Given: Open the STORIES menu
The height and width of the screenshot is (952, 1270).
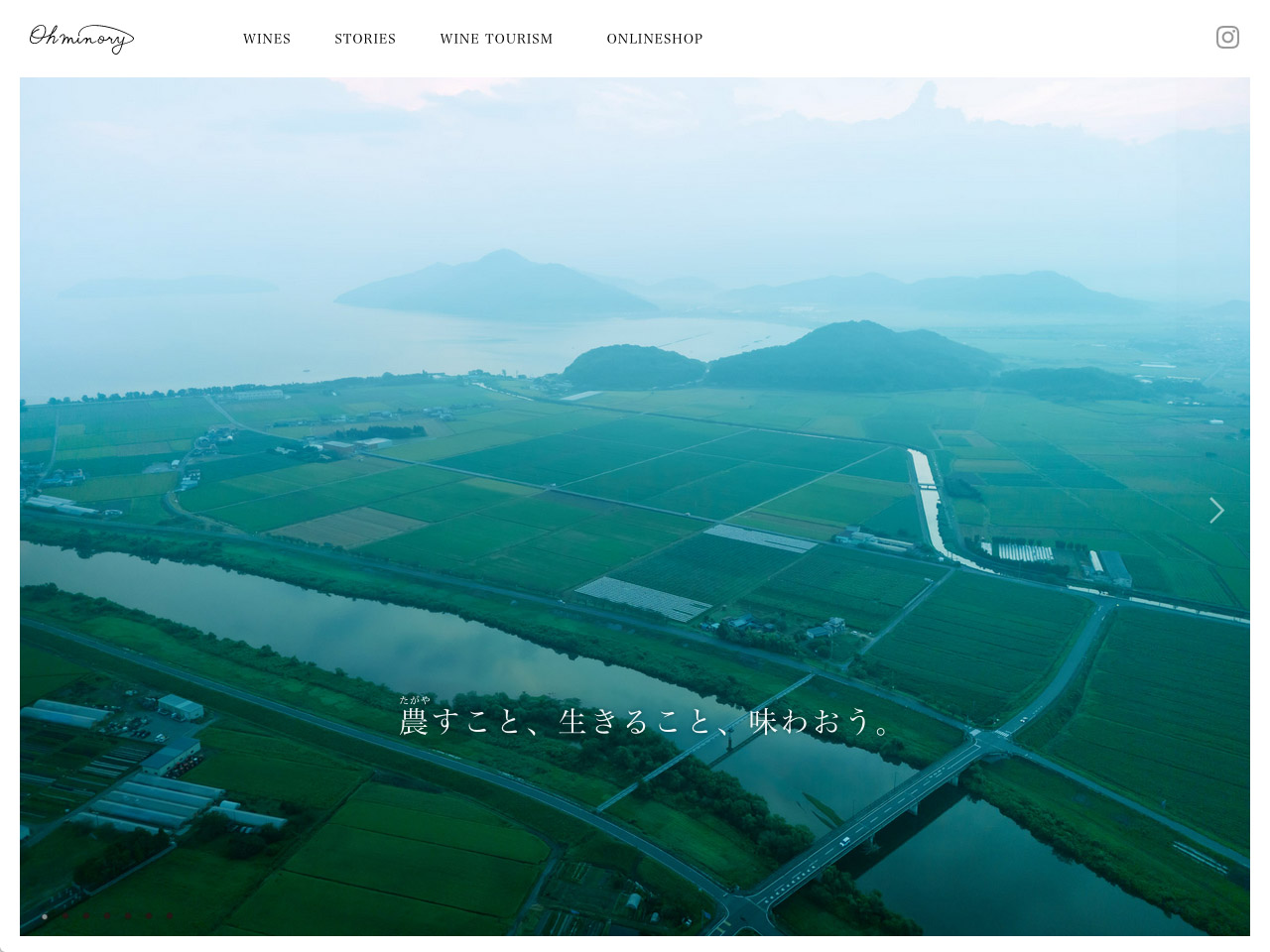Looking at the screenshot, I should pos(365,39).
